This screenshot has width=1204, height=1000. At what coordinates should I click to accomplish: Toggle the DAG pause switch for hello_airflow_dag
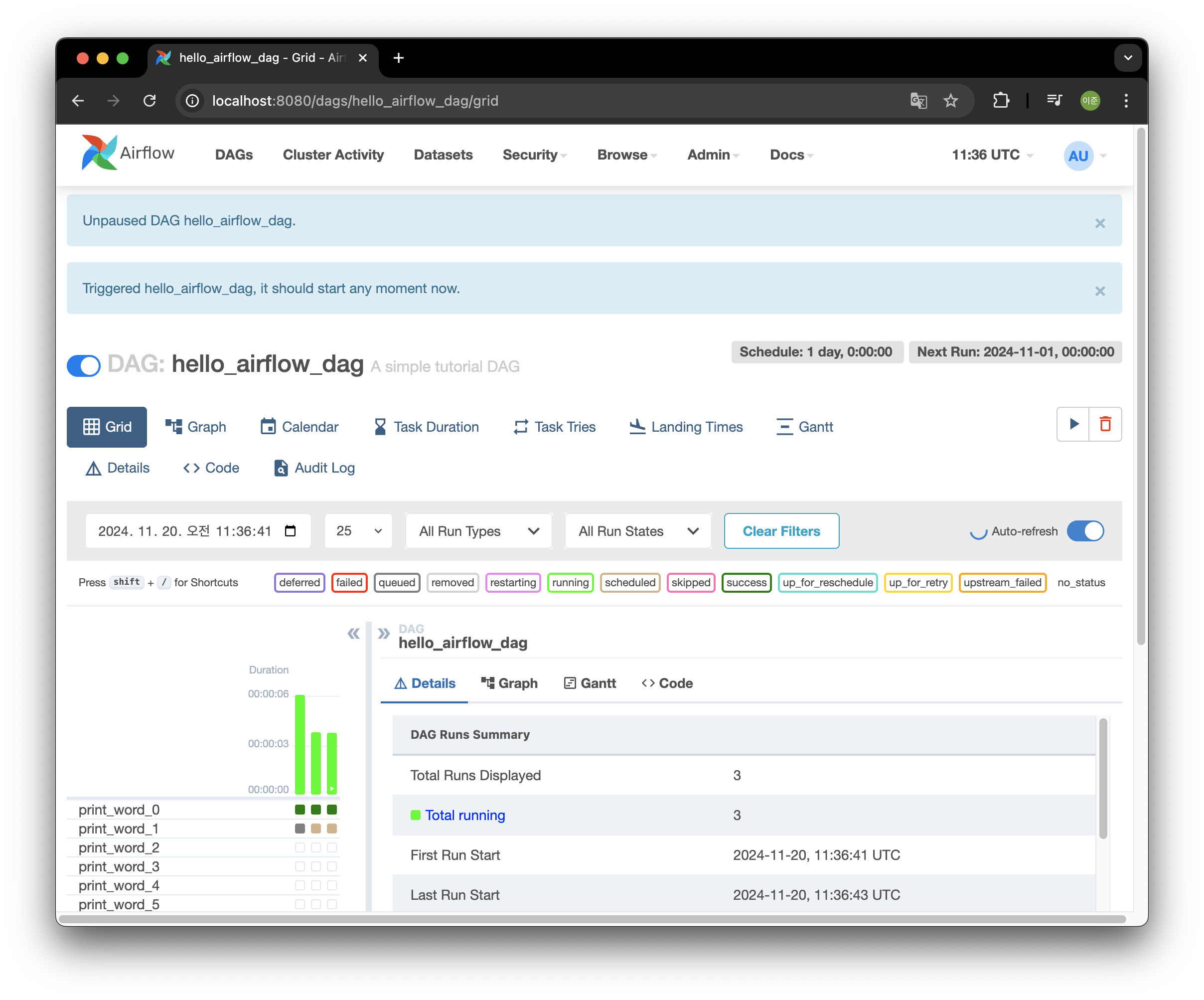click(84, 365)
